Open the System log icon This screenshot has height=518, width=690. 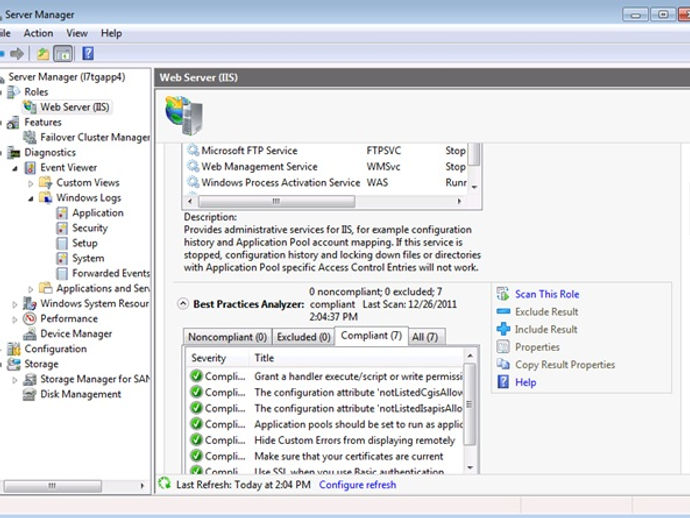(x=62, y=258)
